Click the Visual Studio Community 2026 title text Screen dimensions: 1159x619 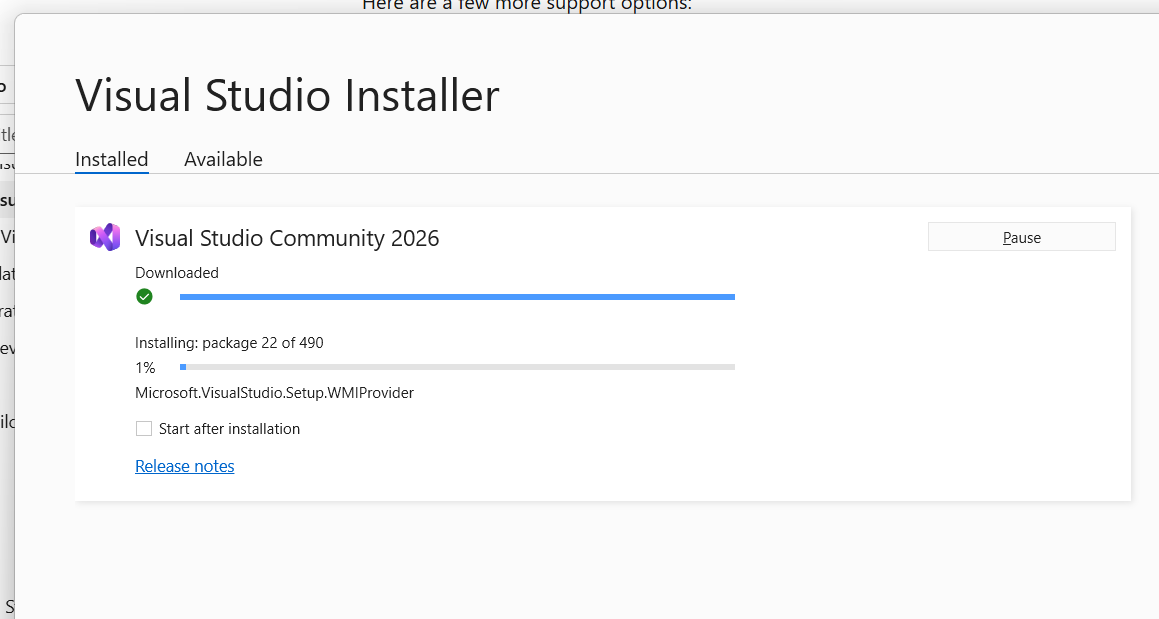[287, 238]
